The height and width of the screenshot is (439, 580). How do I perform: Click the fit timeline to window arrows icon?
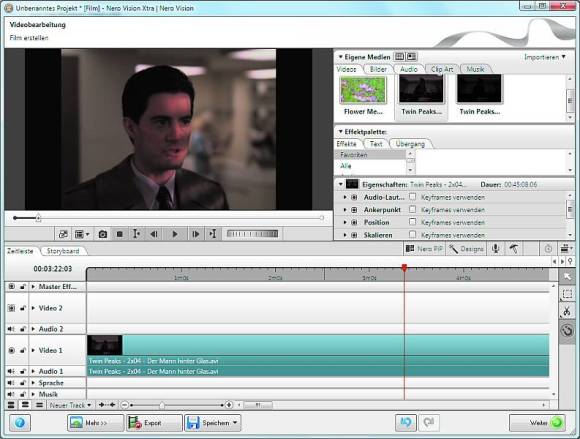tap(107, 405)
